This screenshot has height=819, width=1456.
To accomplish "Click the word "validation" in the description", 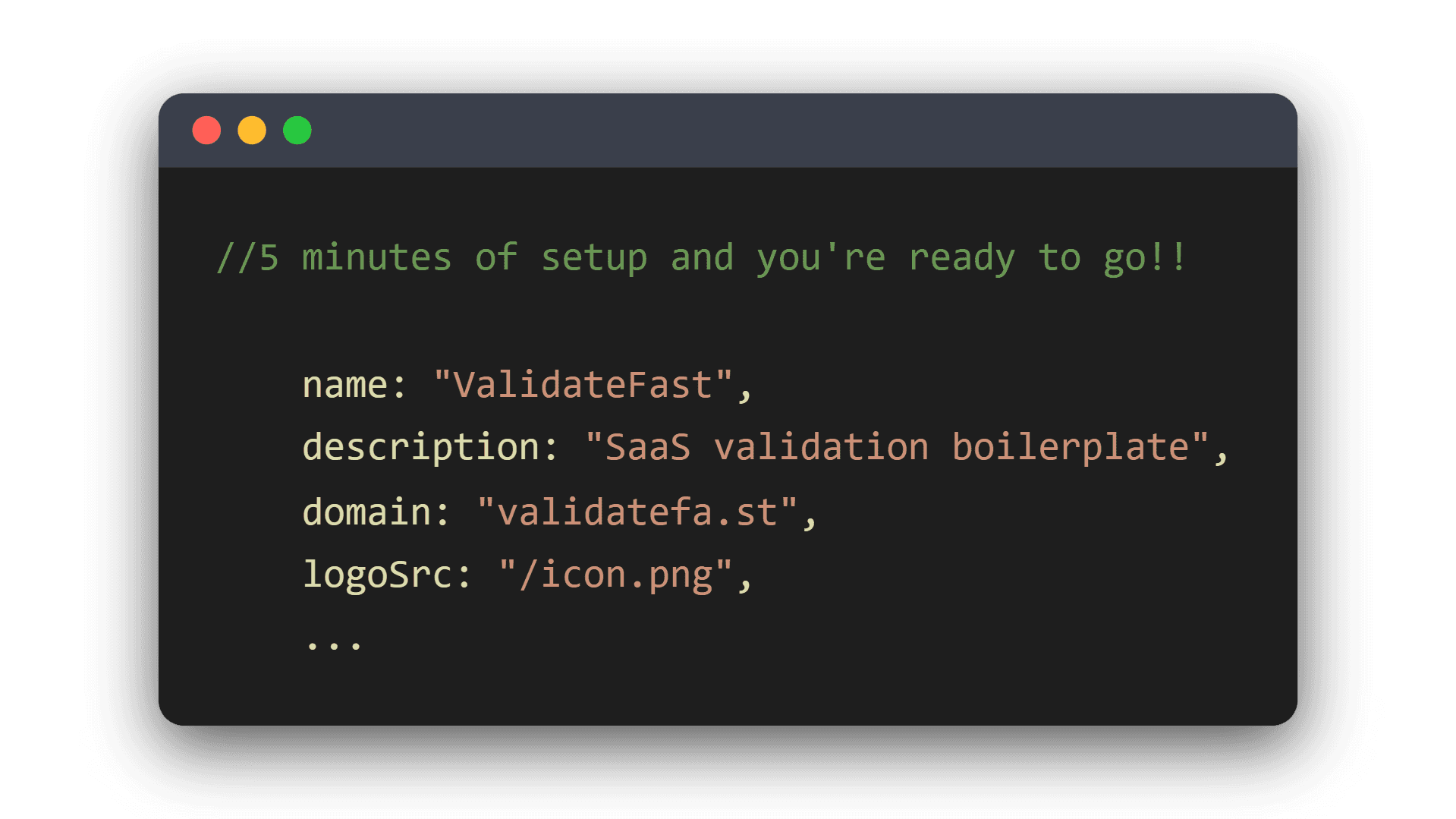I will pyautogui.click(x=821, y=447).
